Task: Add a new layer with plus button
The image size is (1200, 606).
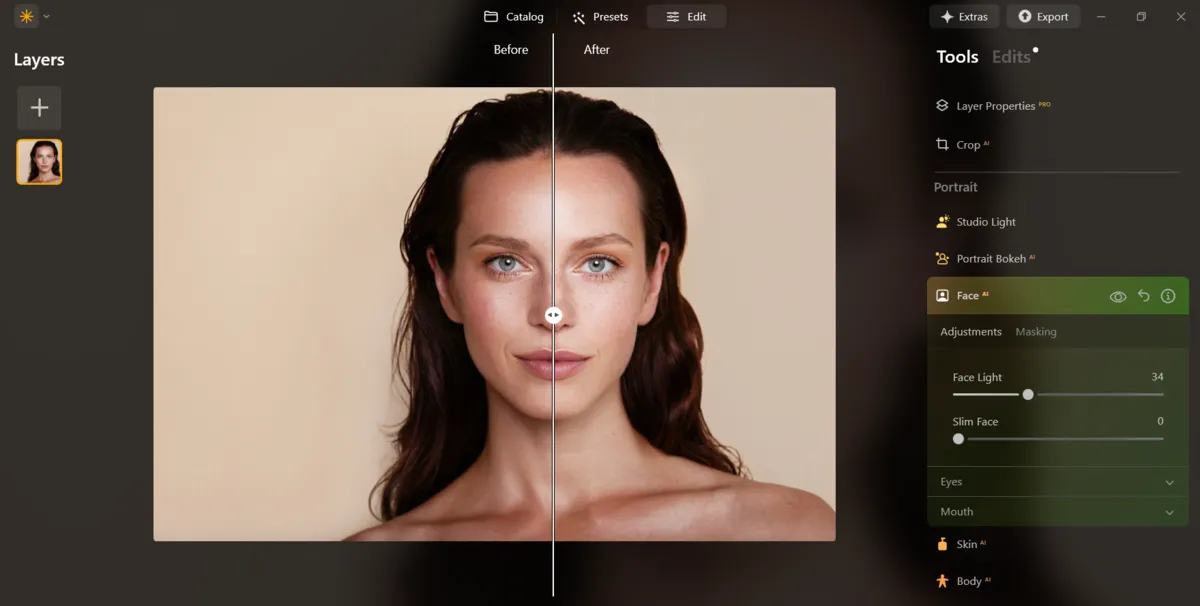Action: [x=39, y=108]
